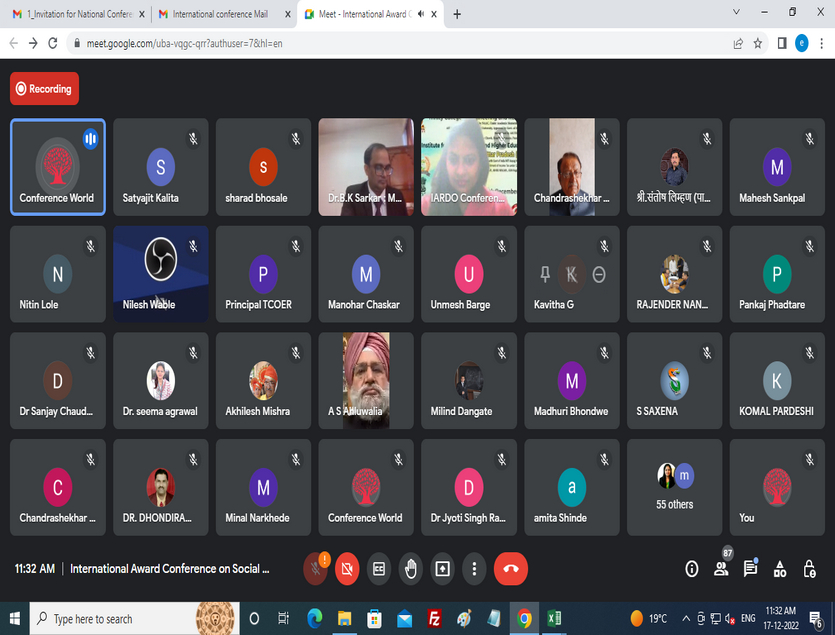Open Task View in taskbar
The image size is (835, 635).
283,618
